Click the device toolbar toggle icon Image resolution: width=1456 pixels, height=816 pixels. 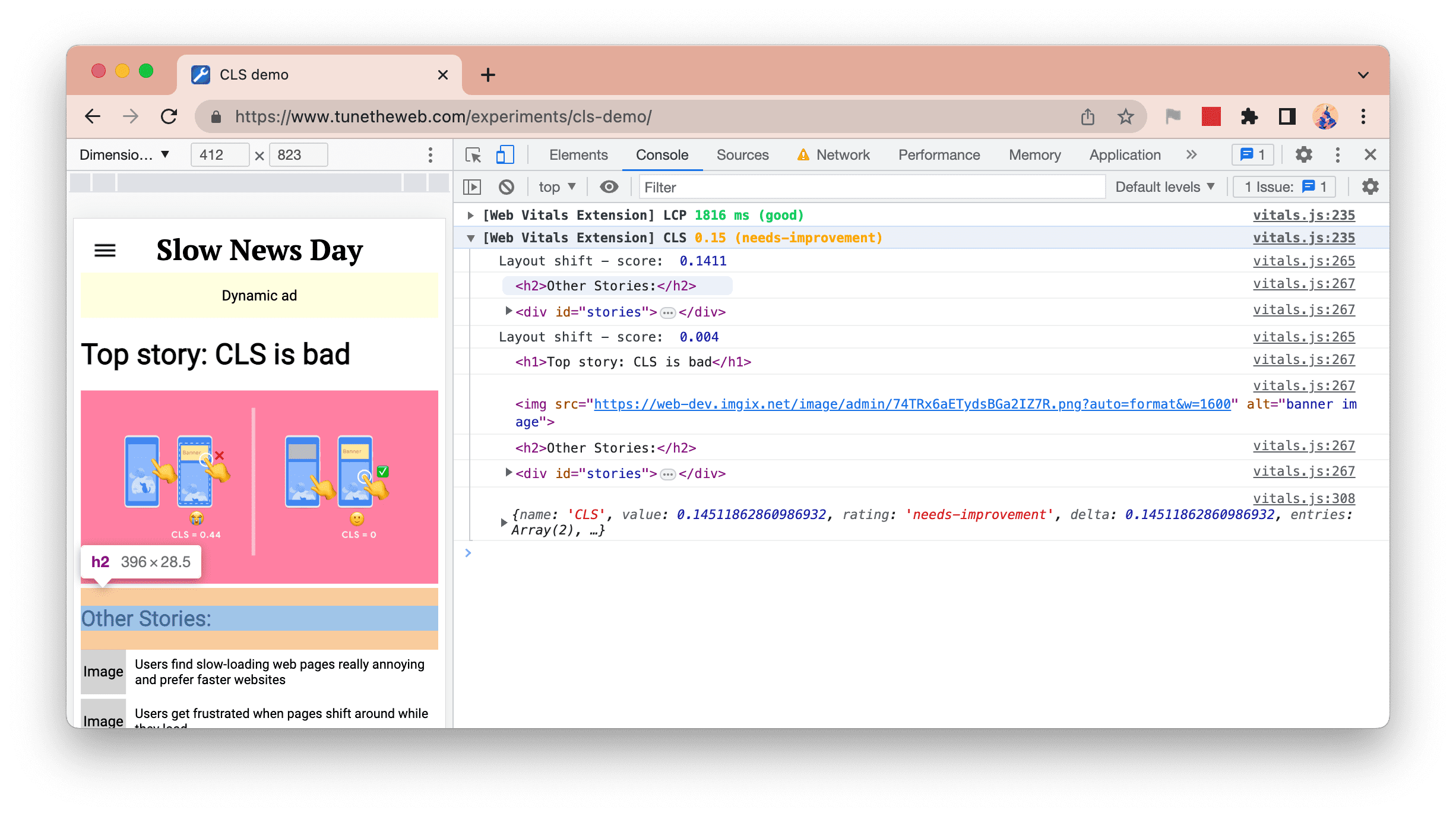(505, 154)
